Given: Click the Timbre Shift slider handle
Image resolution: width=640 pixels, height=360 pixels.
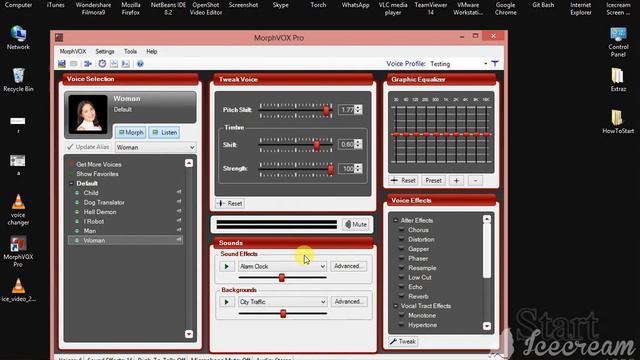Looking at the screenshot, I should (x=316, y=145).
